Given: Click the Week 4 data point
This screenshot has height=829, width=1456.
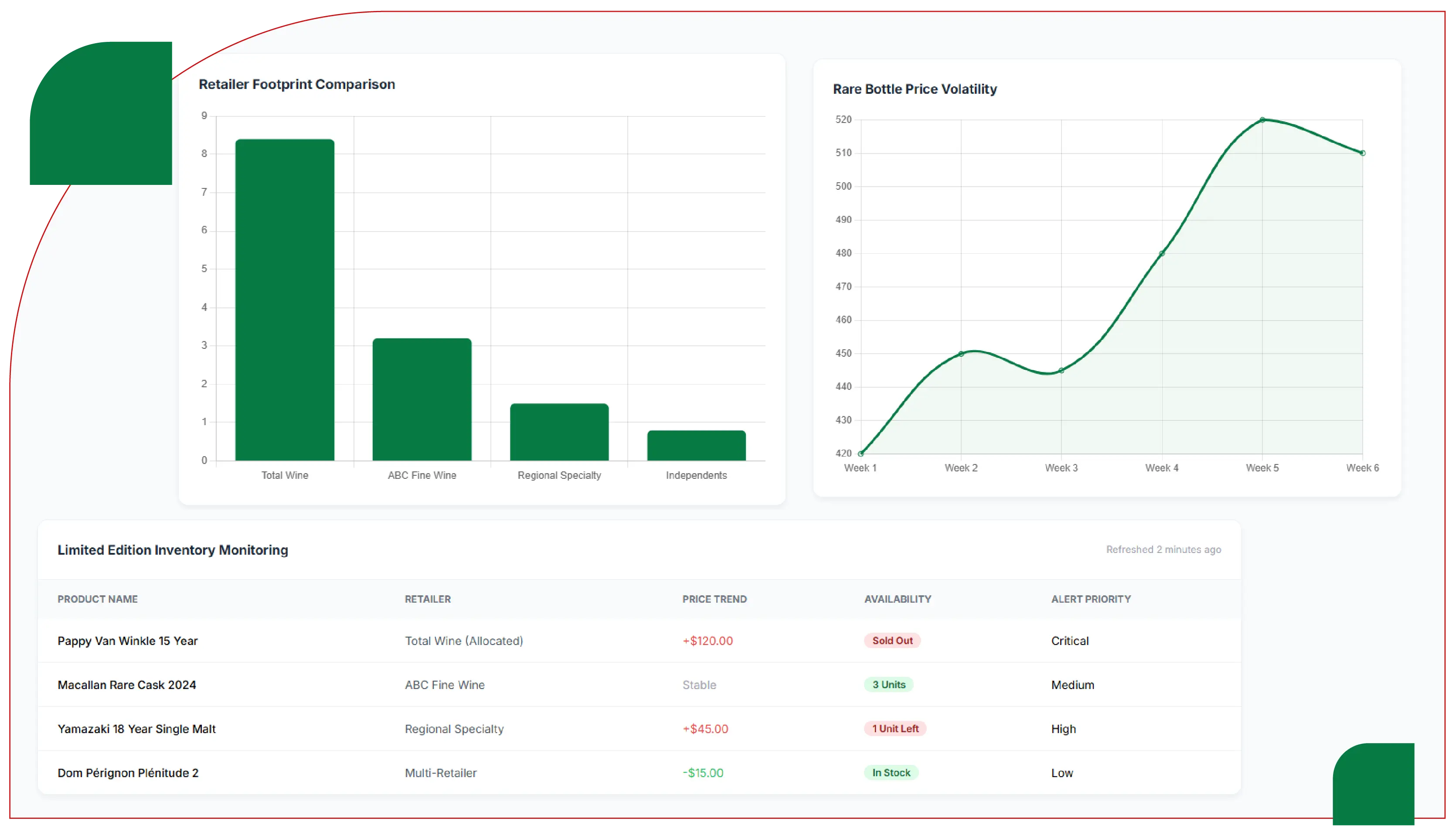Looking at the screenshot, I should [x=1162, y=253].
